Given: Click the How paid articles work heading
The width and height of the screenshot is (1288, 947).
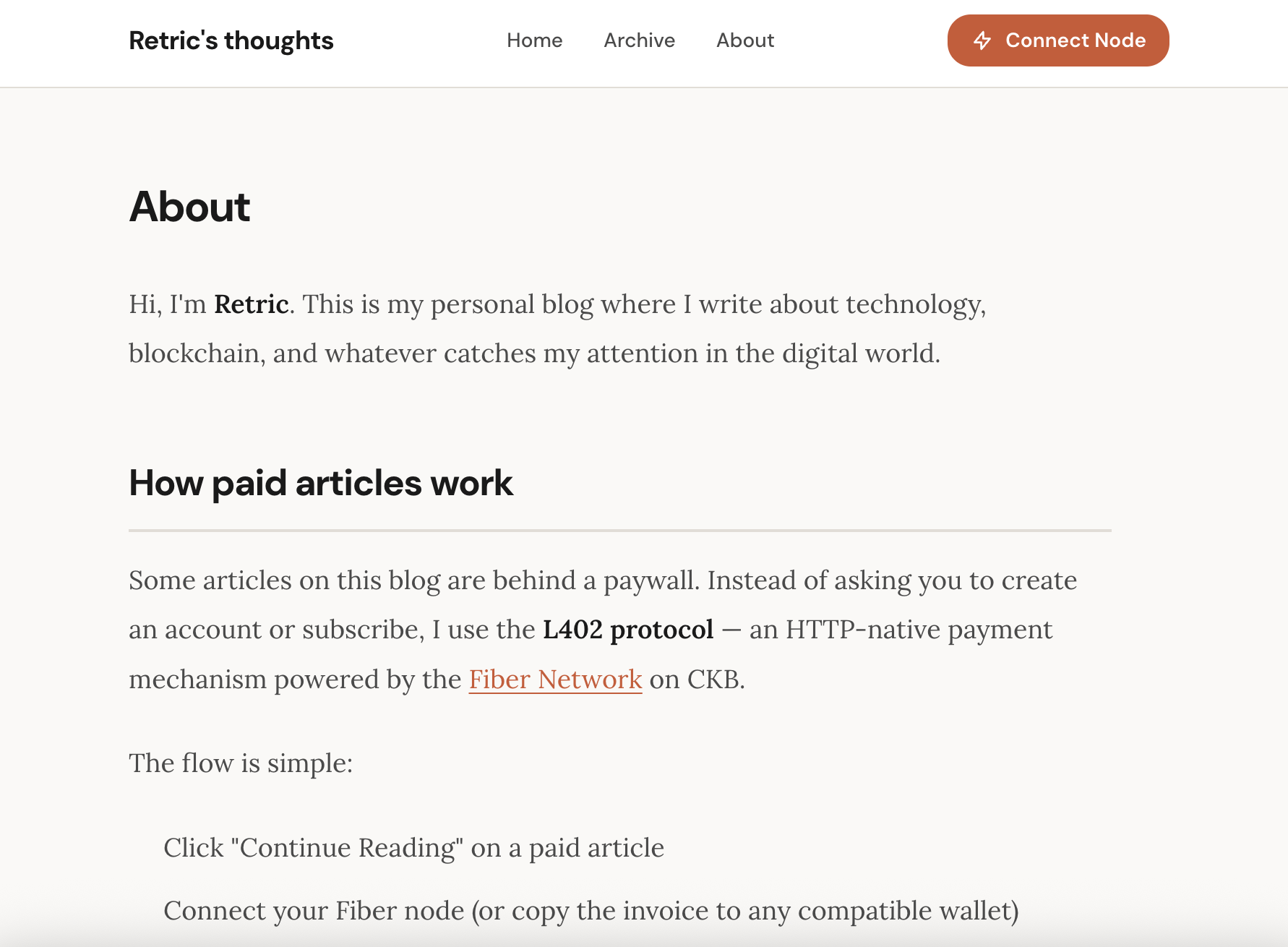Looking at the screenshot, I should (320, 483).
